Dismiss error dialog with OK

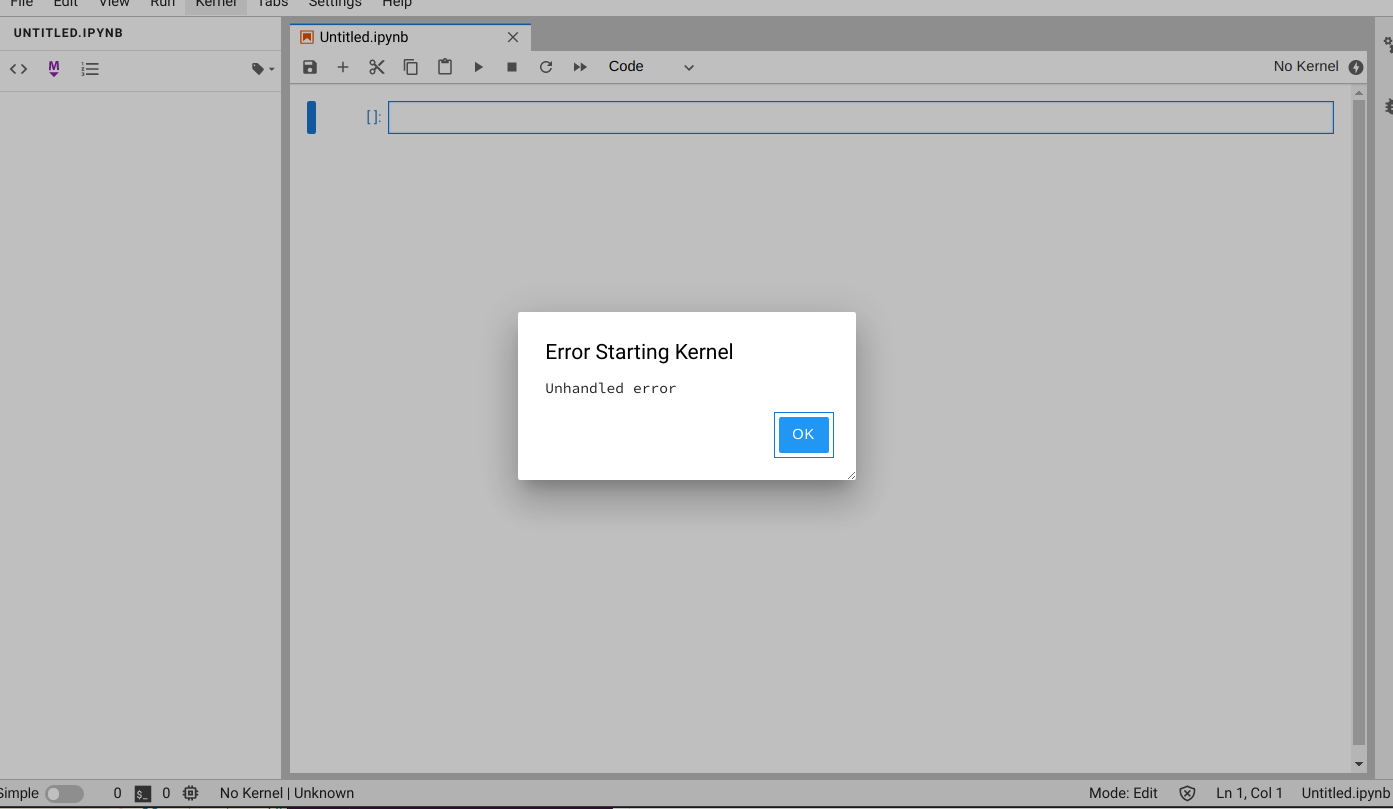pyautogui.click(x=803, y=434)
